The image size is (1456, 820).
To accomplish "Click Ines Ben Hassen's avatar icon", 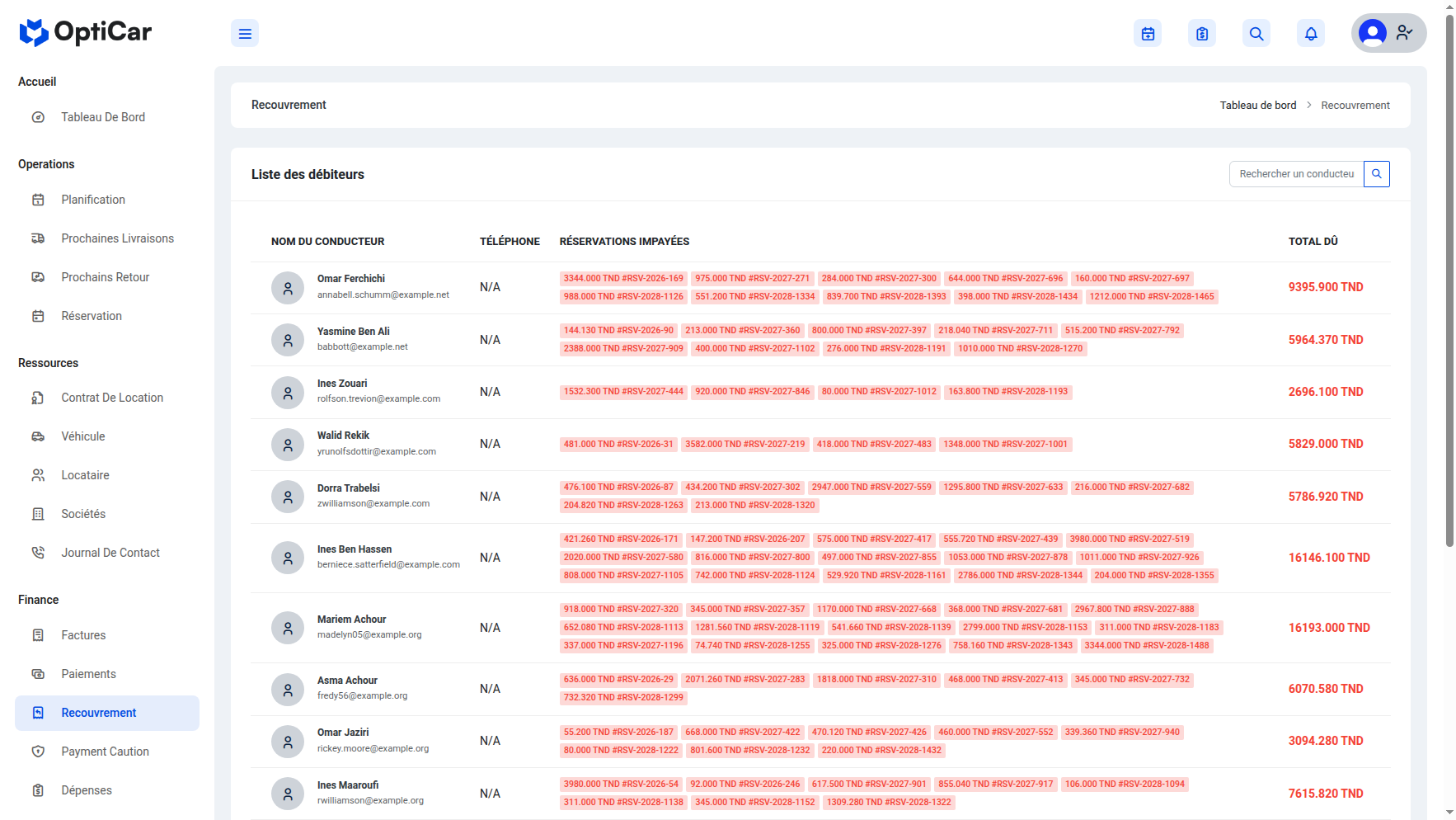I will tap(288, 558).
